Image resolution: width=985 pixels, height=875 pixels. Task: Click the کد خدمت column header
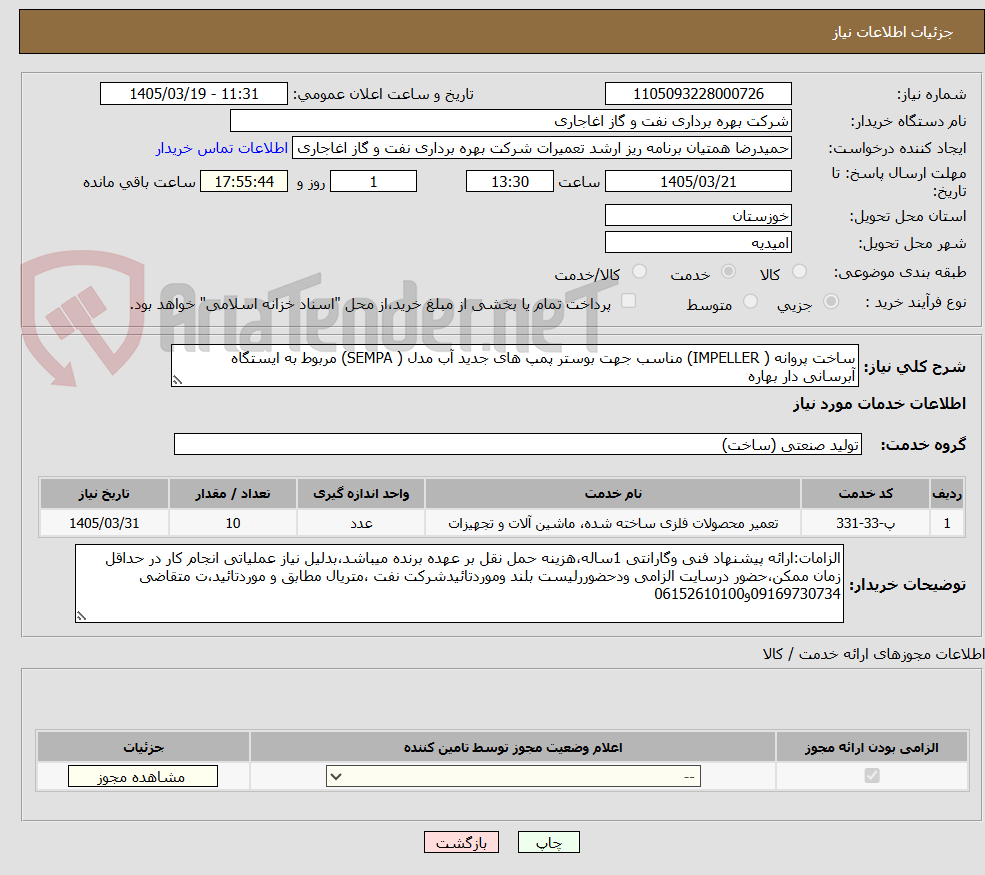[865, 494]
